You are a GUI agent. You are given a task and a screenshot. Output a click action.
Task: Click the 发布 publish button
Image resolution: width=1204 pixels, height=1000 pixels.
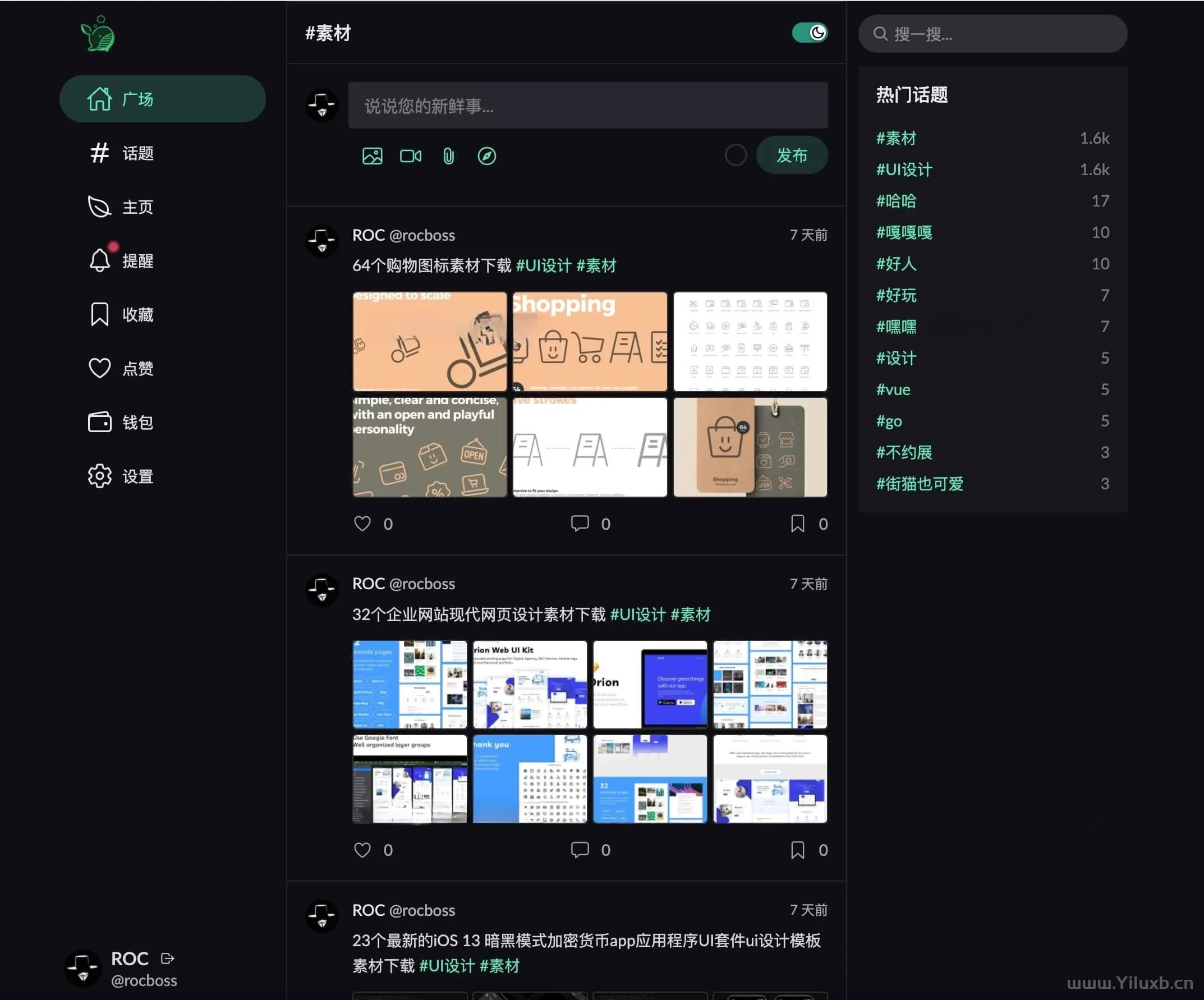pos(792,155)
